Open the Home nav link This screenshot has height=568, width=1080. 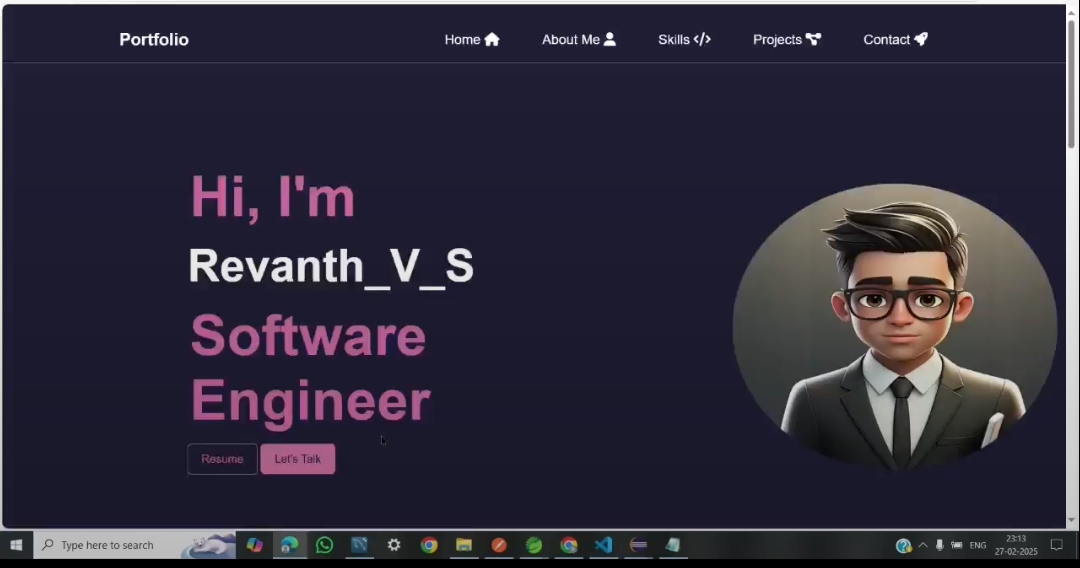472,40
